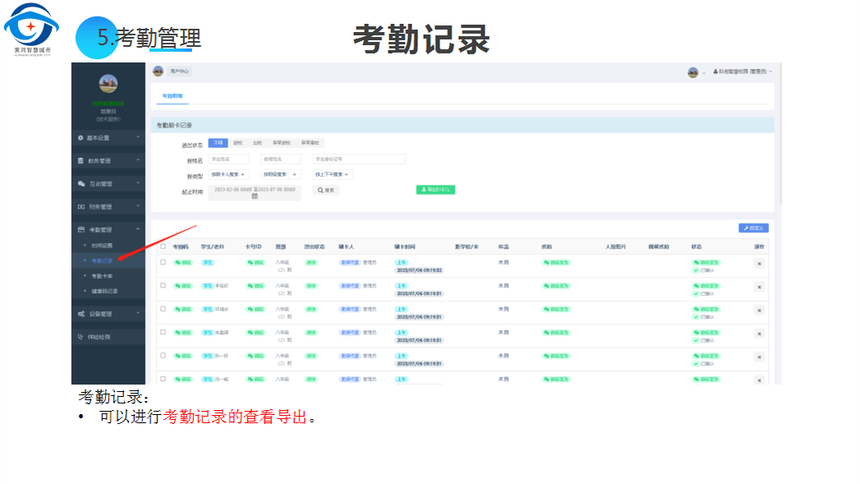Open the 按上下午搜索 dropdown
Image resolution: width=860 pixels, height=484 pixels.
coord(332,175)
